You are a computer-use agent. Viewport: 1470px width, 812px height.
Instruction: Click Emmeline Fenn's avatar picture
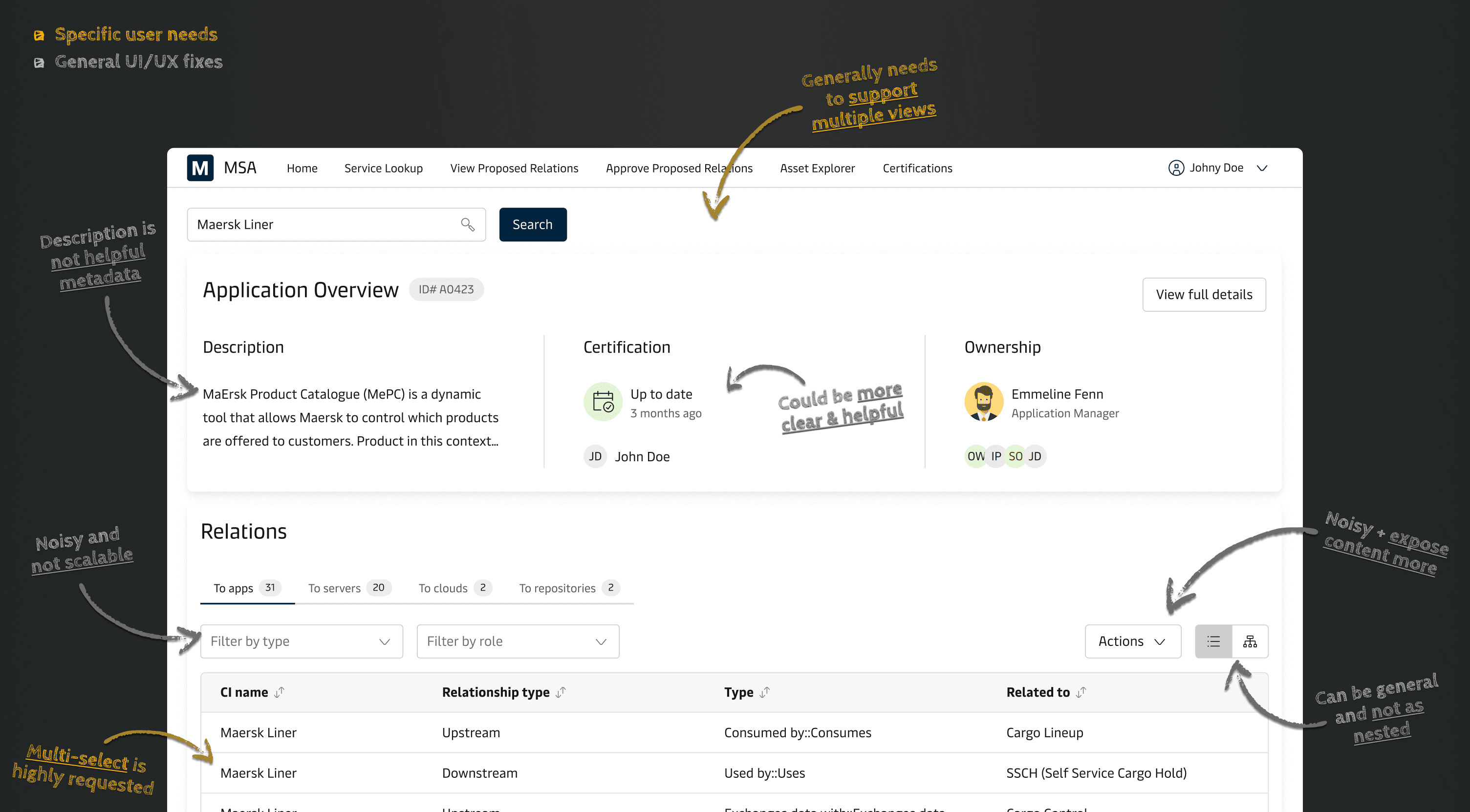pos(983,402)
